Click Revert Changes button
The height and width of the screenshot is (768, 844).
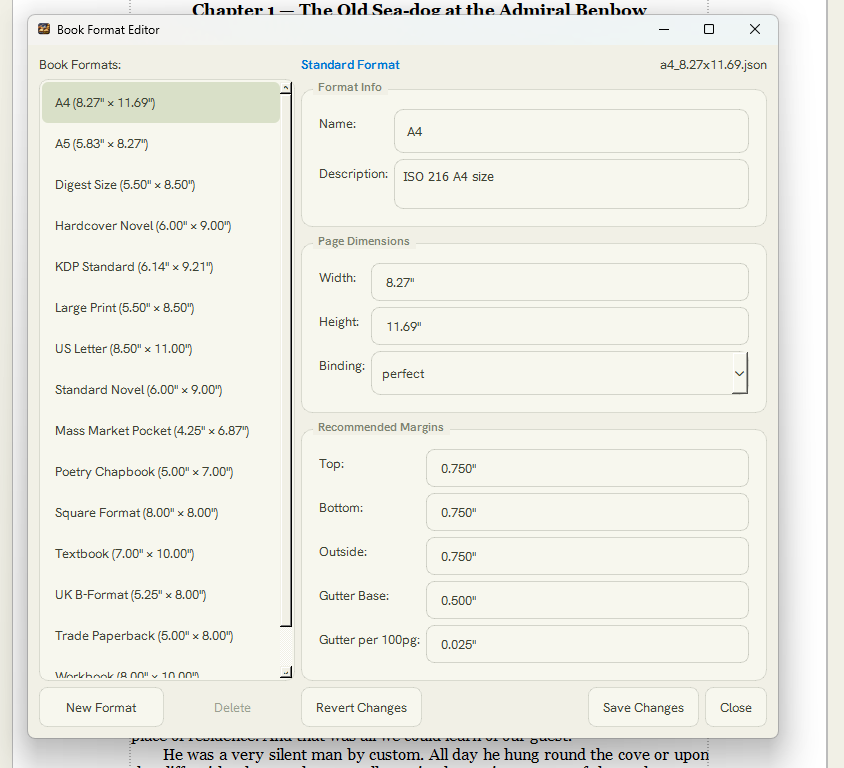point(361,707)
